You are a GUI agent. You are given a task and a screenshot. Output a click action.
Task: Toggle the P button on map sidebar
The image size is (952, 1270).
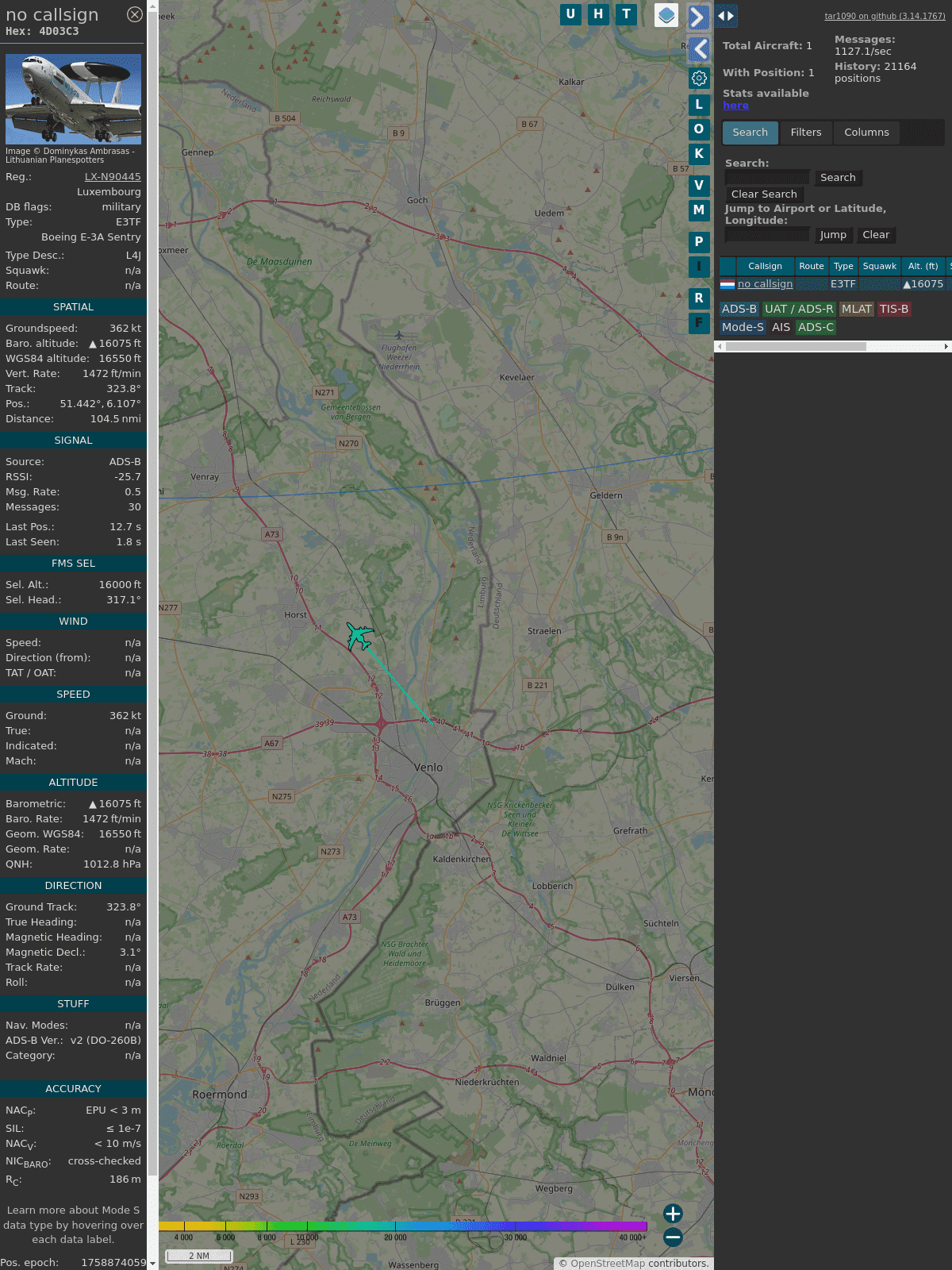[x=699, y=242]
